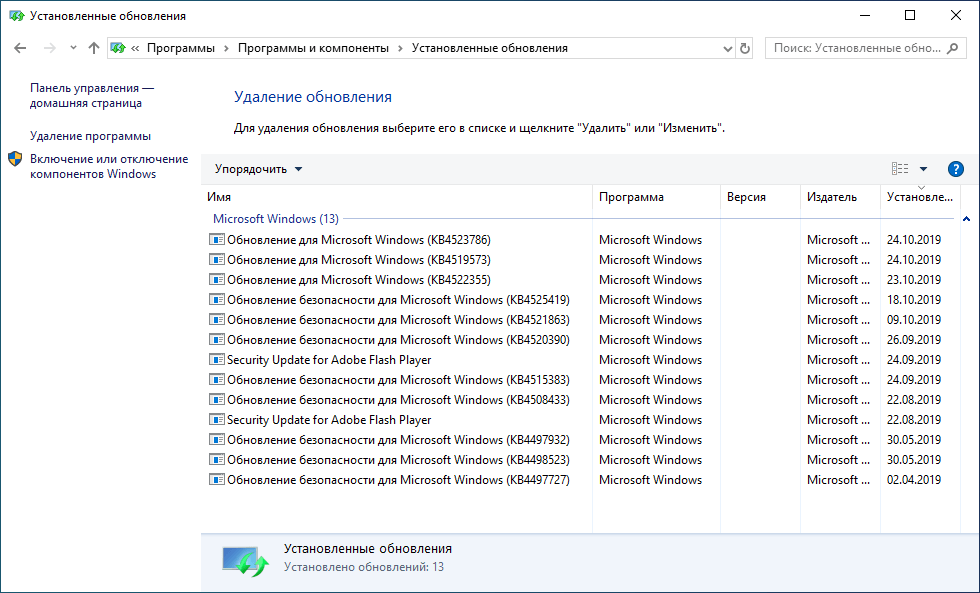Click the update icon beside KB4523786
The image size is (980, 593).
pyautogui.click(x=217, y=239)
